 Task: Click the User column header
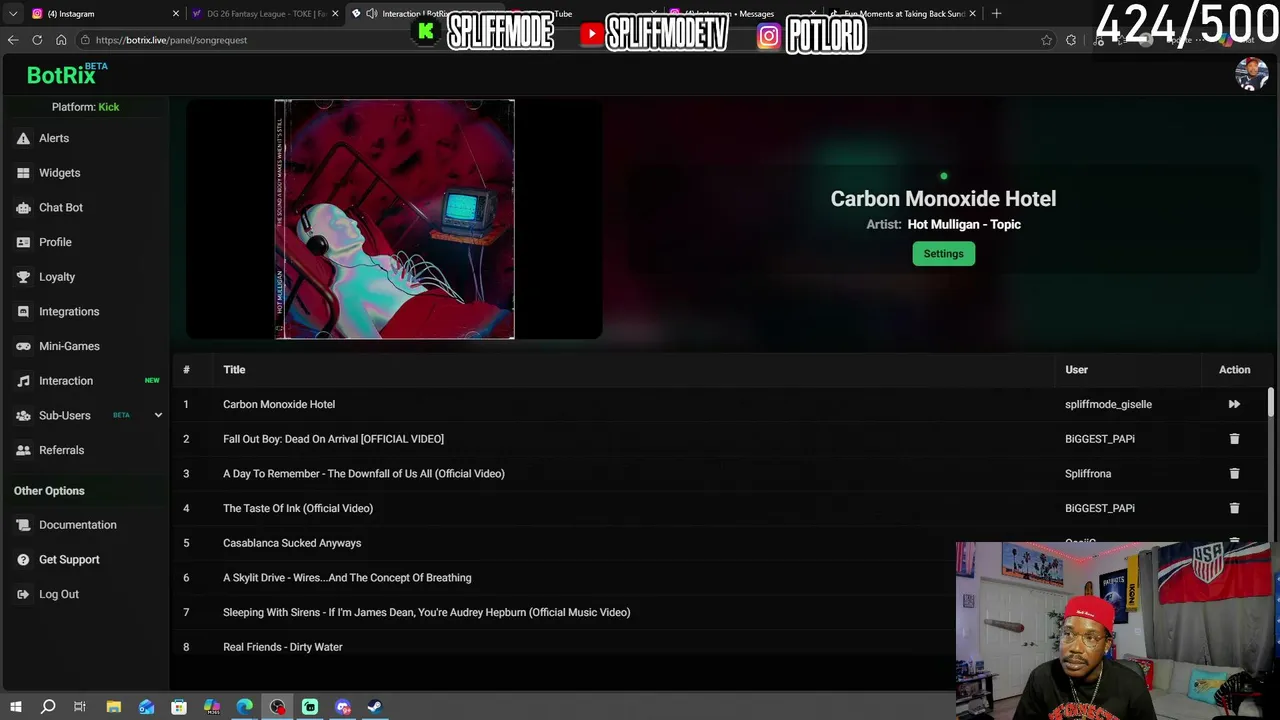(x=1076, y=370)
